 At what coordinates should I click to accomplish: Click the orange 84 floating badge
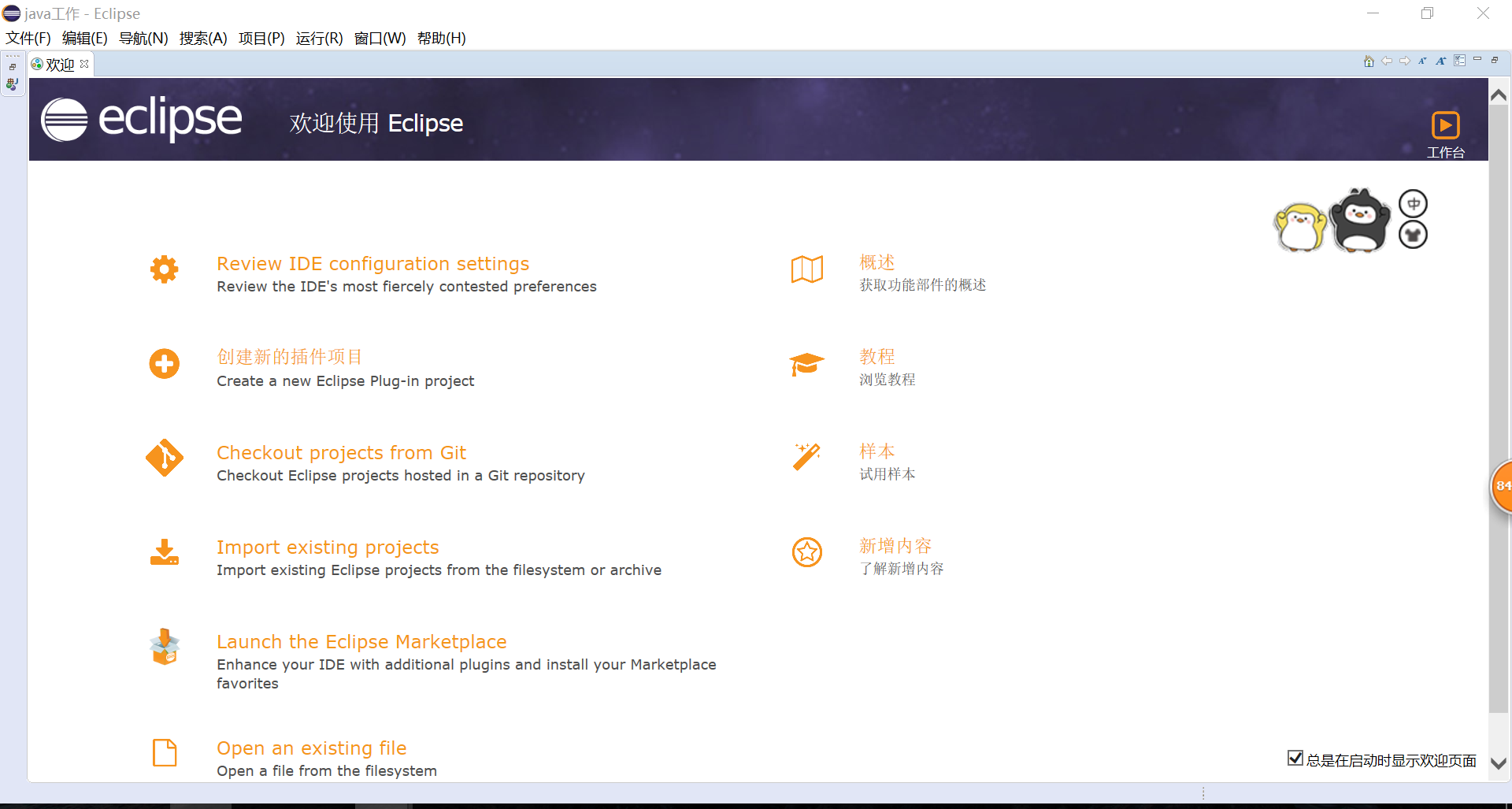(1501, 486)
